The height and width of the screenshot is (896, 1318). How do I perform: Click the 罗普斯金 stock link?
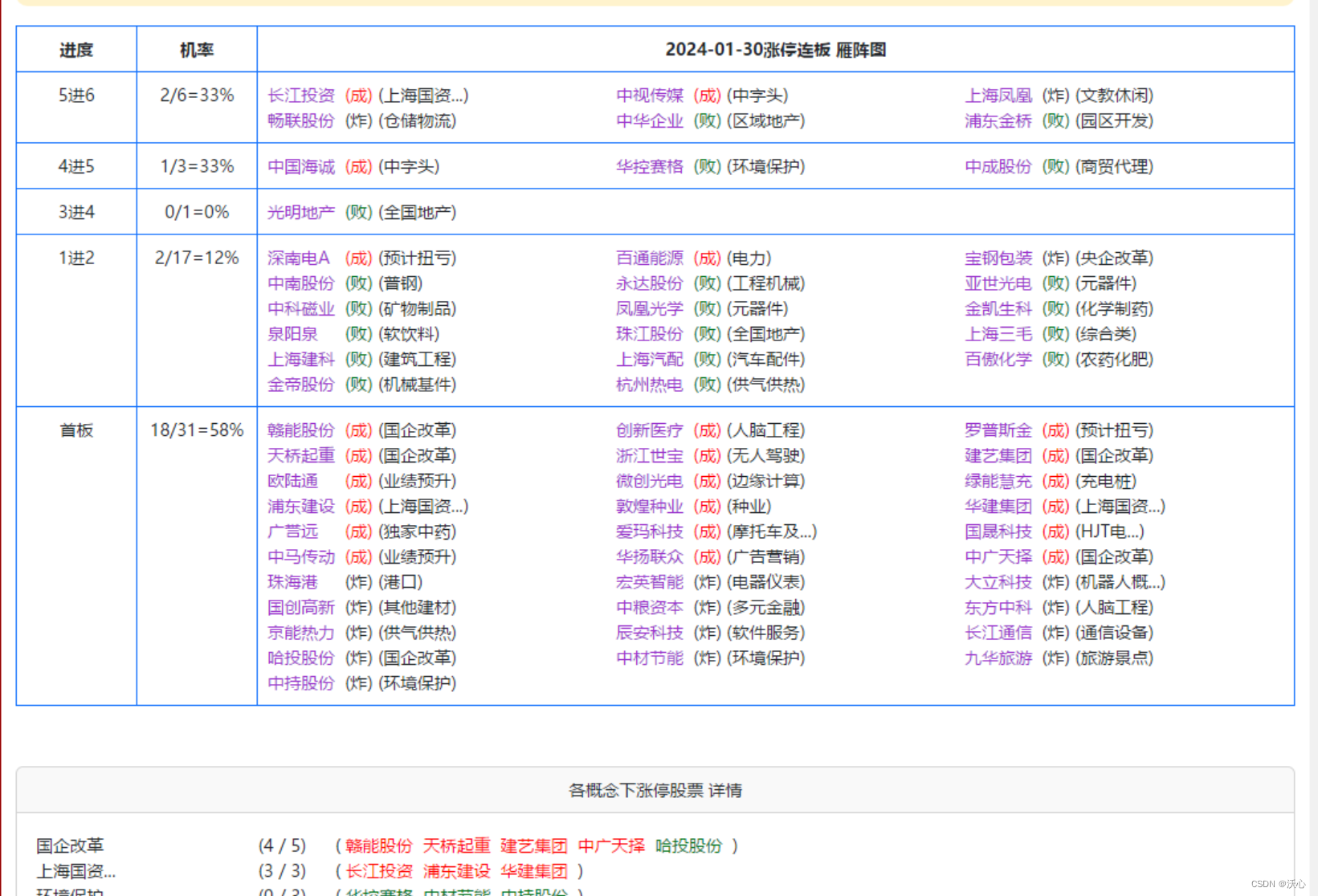point(998,430)
